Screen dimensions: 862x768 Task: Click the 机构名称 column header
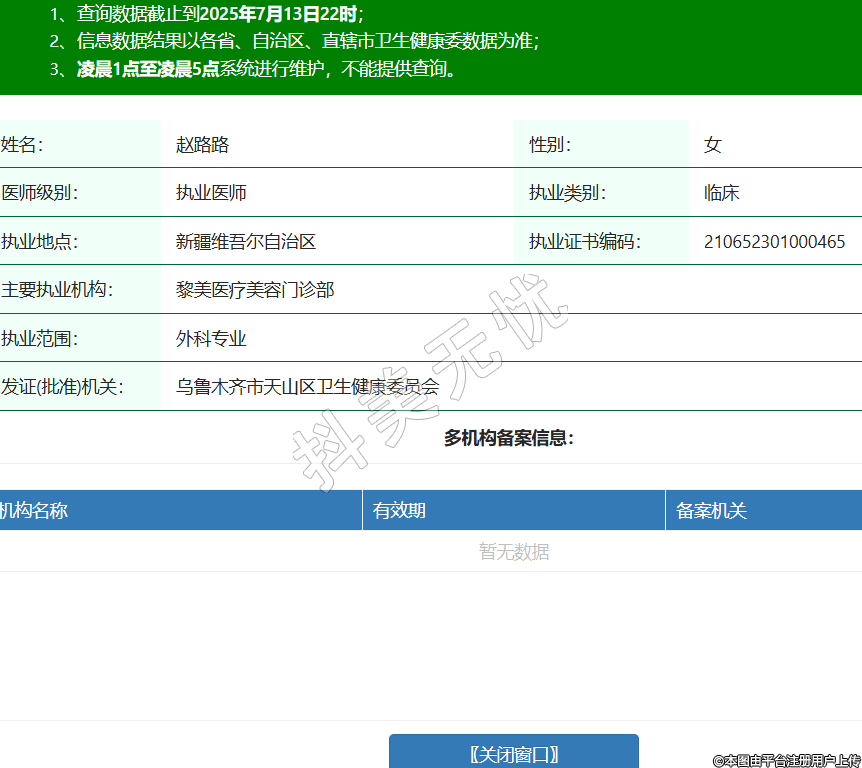34,511
